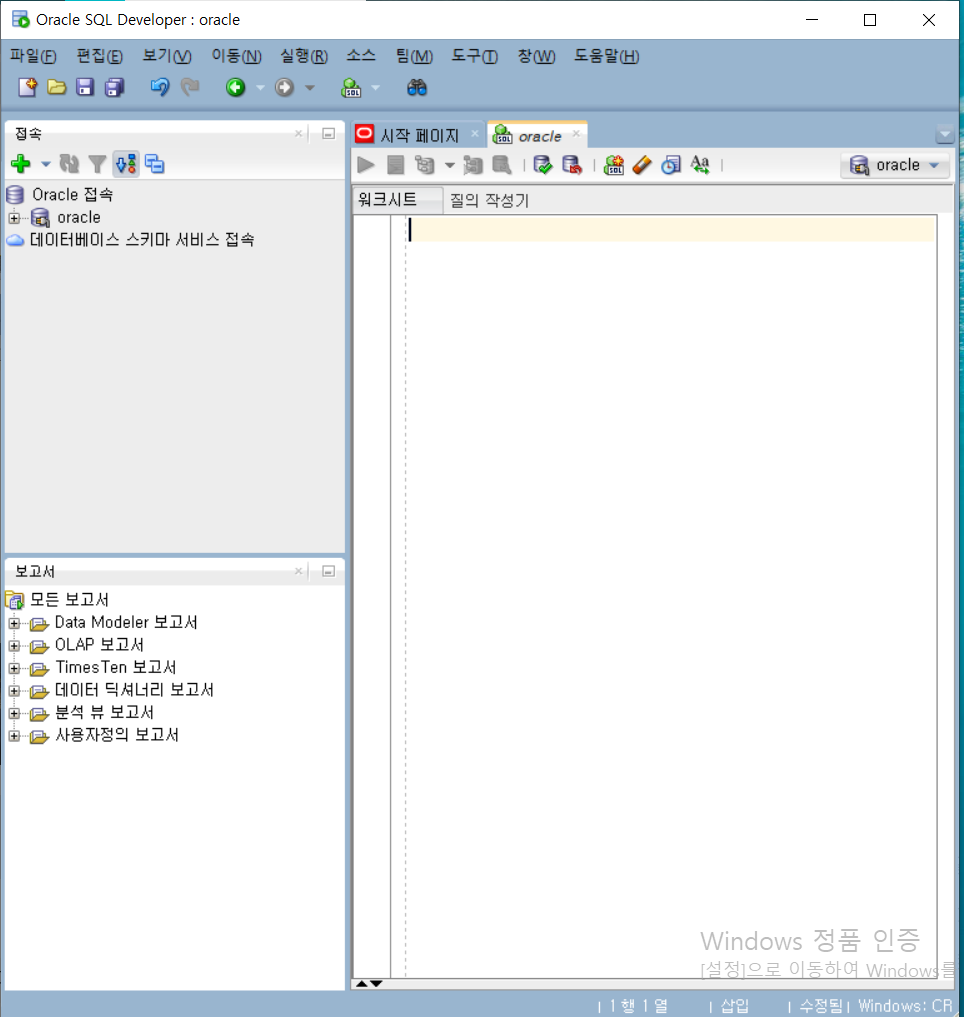Open the oracle connection combo box
The image size is (964, 1017).
[x=895, y=165]
